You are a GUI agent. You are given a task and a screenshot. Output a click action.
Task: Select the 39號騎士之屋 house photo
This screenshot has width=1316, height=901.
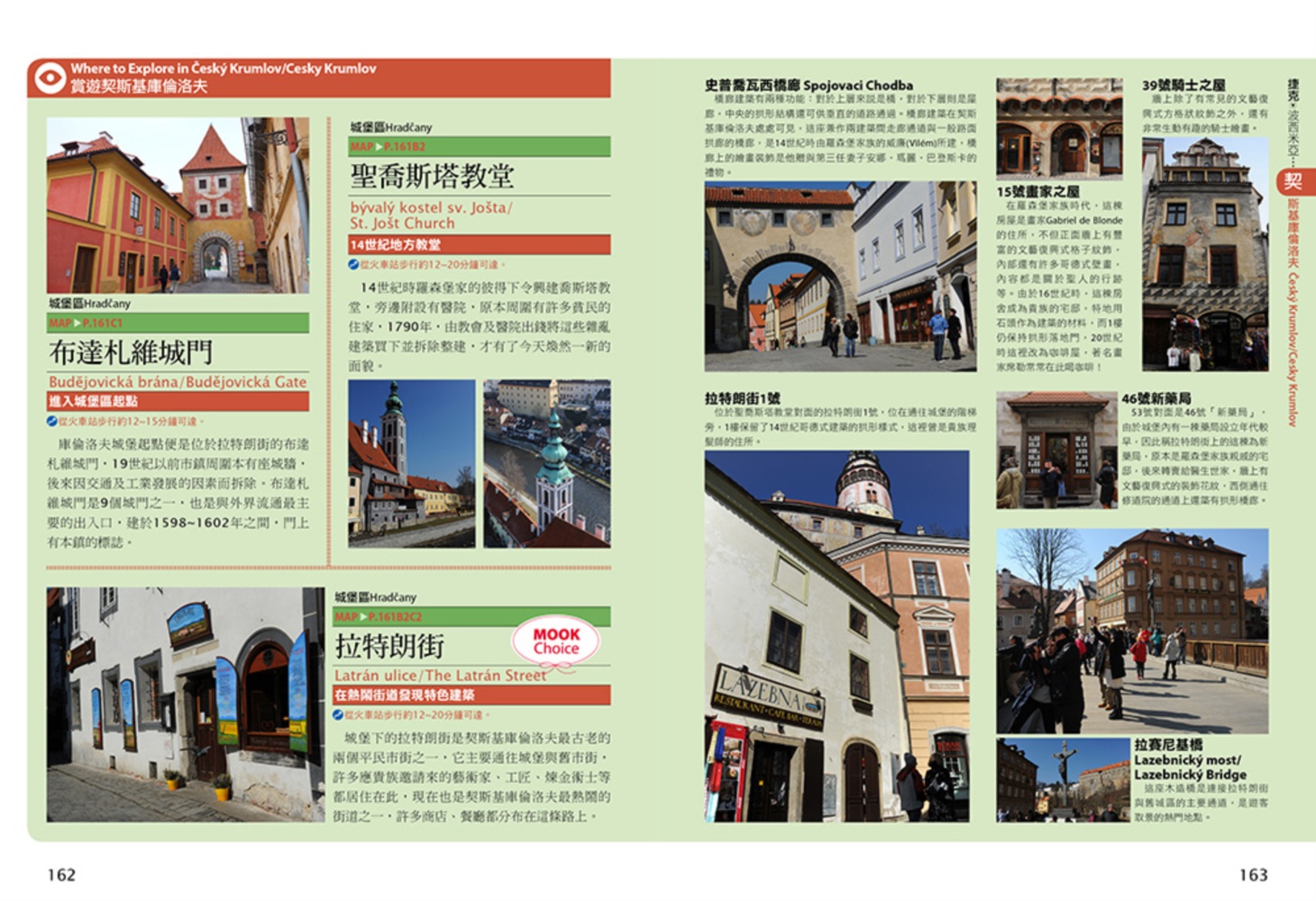tap(1205, 254)
